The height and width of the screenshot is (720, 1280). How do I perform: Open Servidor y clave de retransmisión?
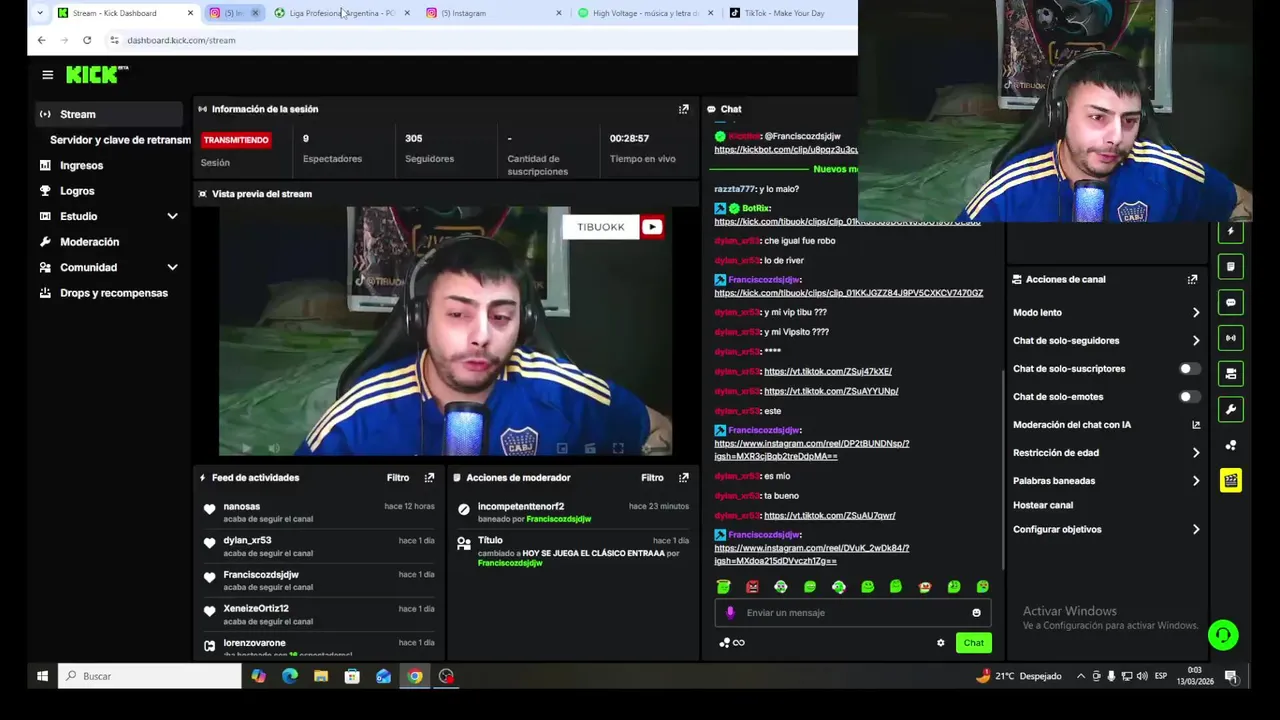(x=120, y=140)
